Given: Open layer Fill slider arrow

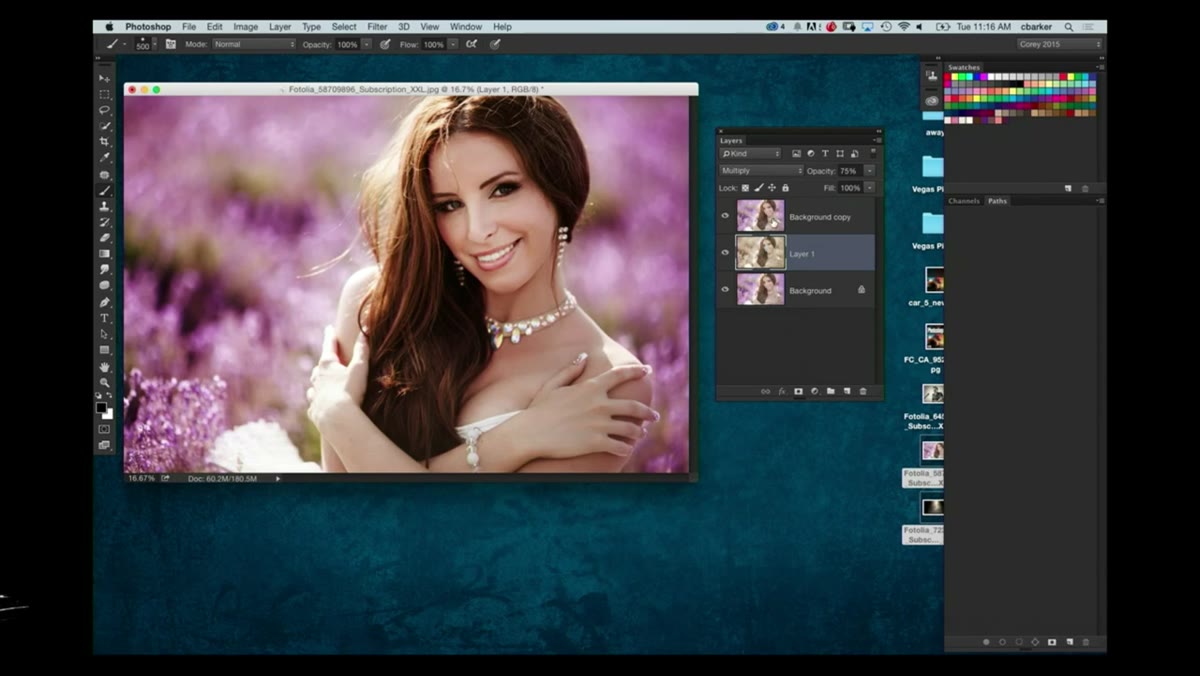Looking at the screenshot, I should [870, 188].
